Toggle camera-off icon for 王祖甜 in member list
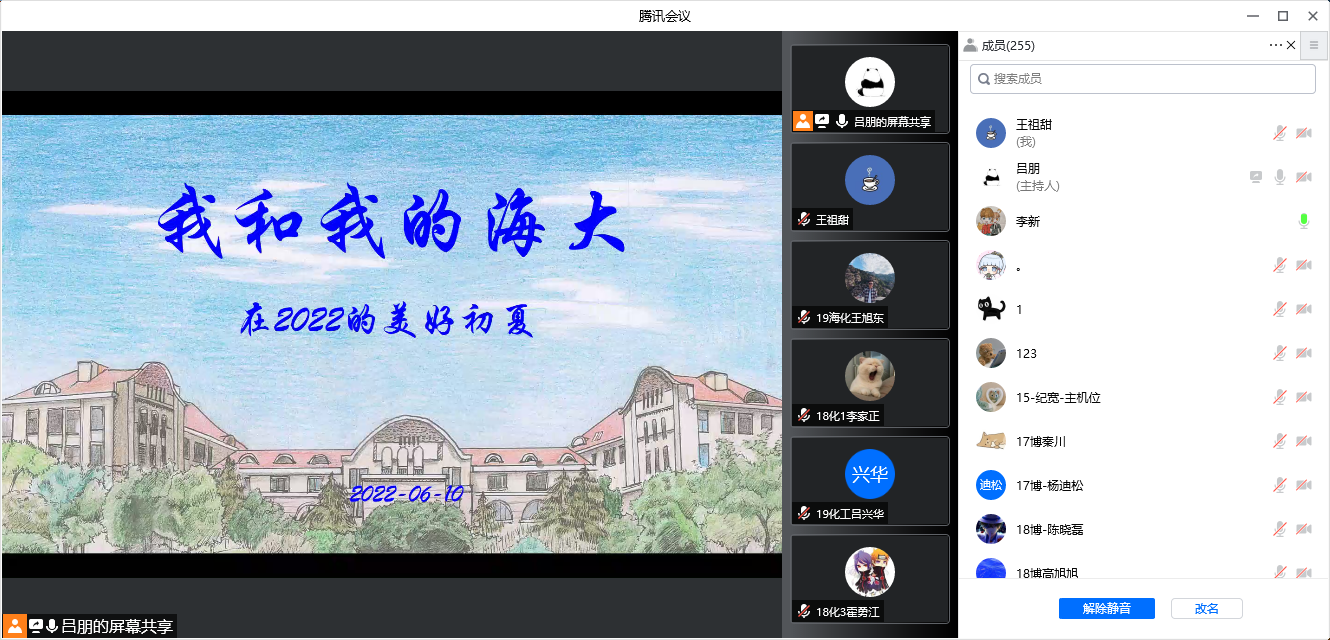1330x640 pixels. pos(1303,133)
